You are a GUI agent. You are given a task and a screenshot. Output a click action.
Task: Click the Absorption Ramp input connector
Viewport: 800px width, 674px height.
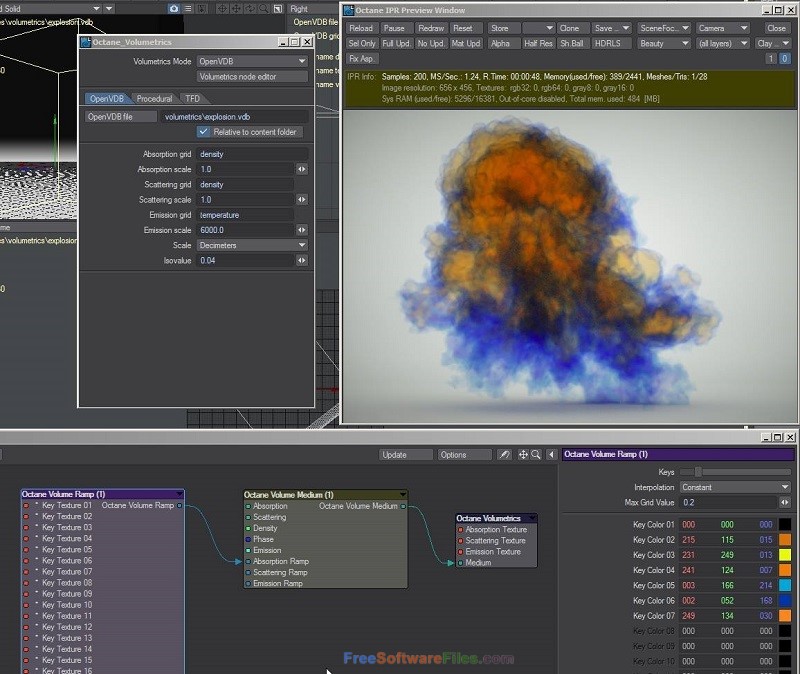pos(248,561)
